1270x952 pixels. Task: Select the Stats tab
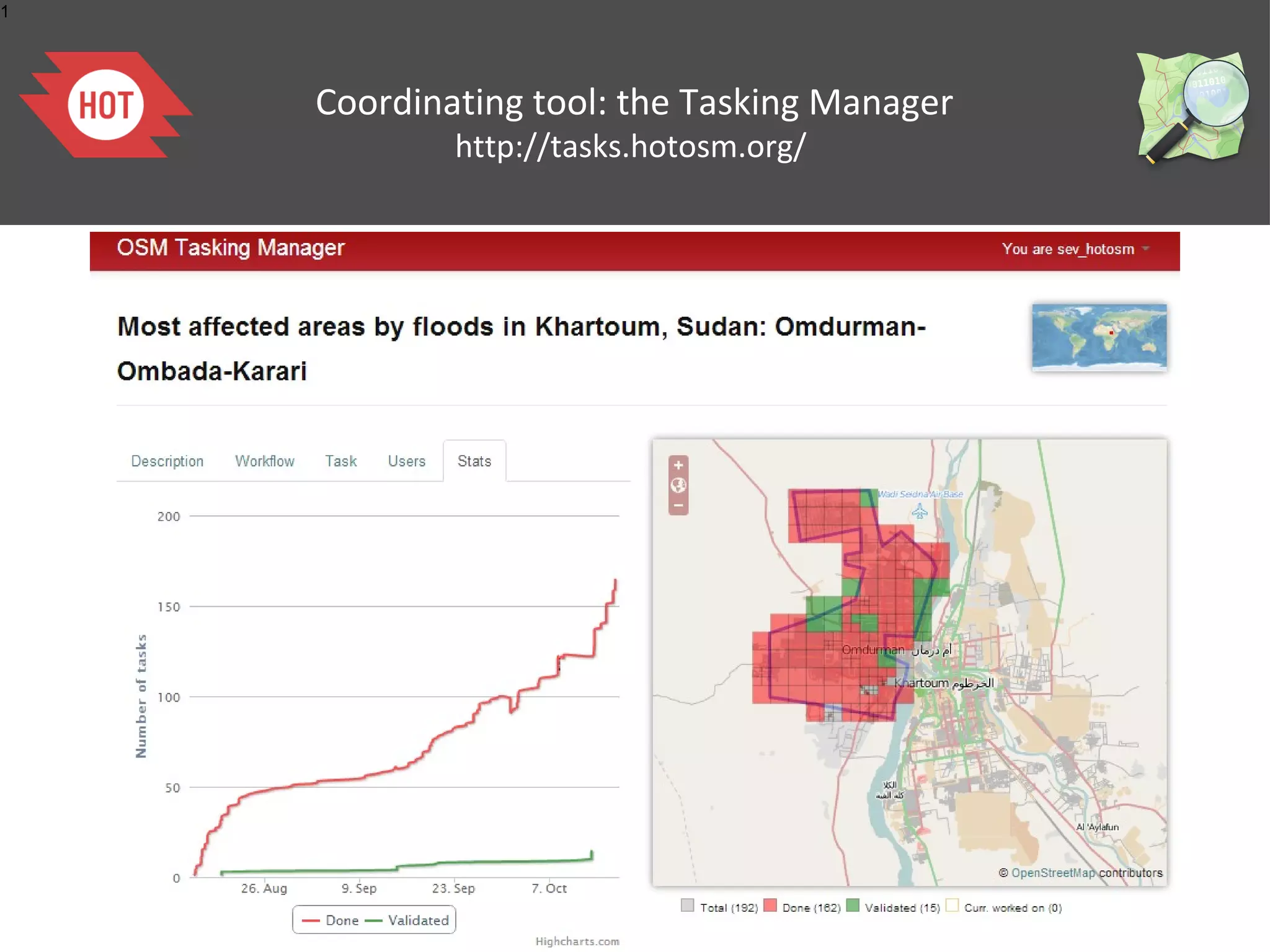pos(474,461)
